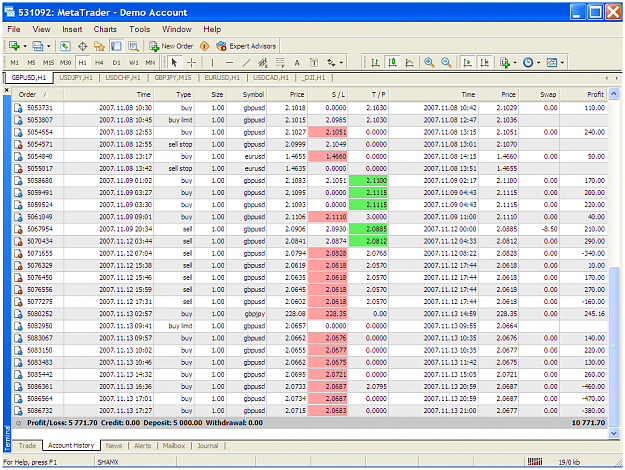Open the Arrows tool dropdown
This screenshot has height=470, width=625.
point(341,63)
